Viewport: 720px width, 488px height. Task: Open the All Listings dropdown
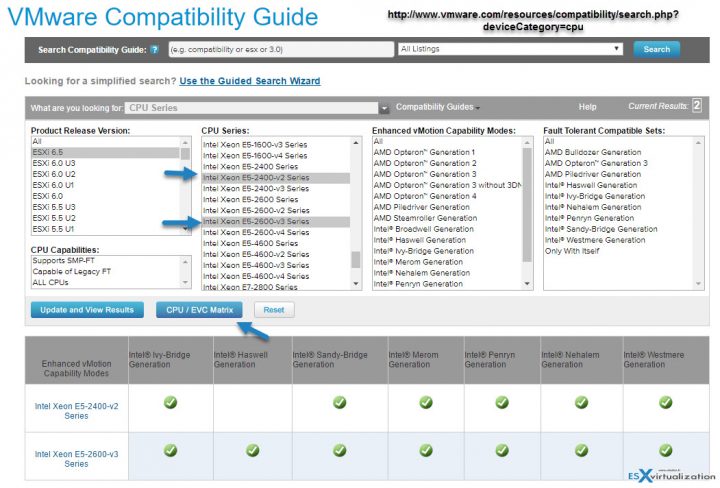click(x=510, y=49)
